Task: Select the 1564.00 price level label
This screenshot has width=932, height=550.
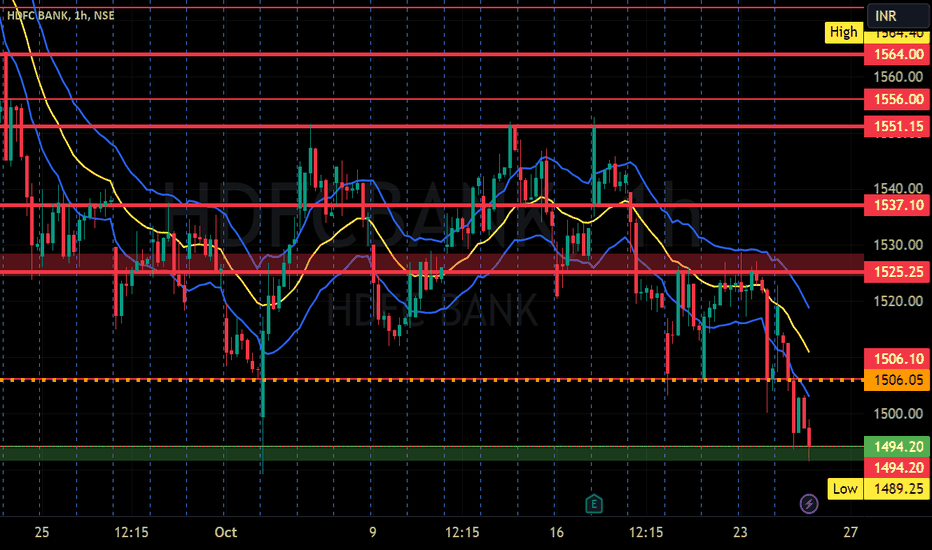Action: point(897,55)
